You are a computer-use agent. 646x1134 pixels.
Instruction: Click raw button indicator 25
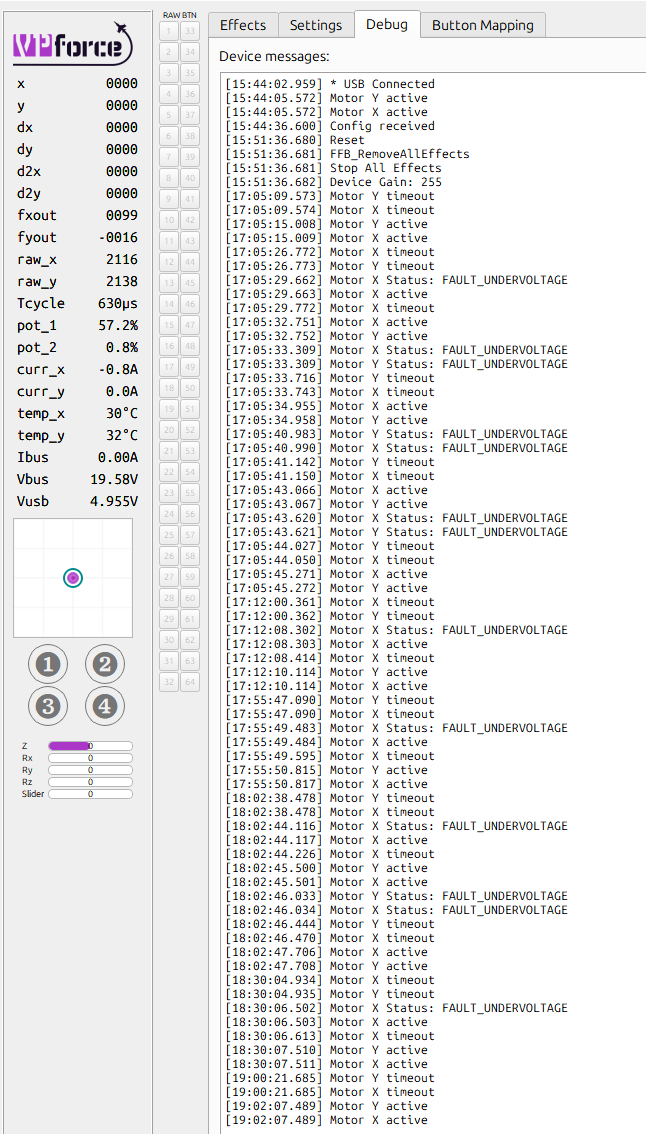[x=169, y=535]
